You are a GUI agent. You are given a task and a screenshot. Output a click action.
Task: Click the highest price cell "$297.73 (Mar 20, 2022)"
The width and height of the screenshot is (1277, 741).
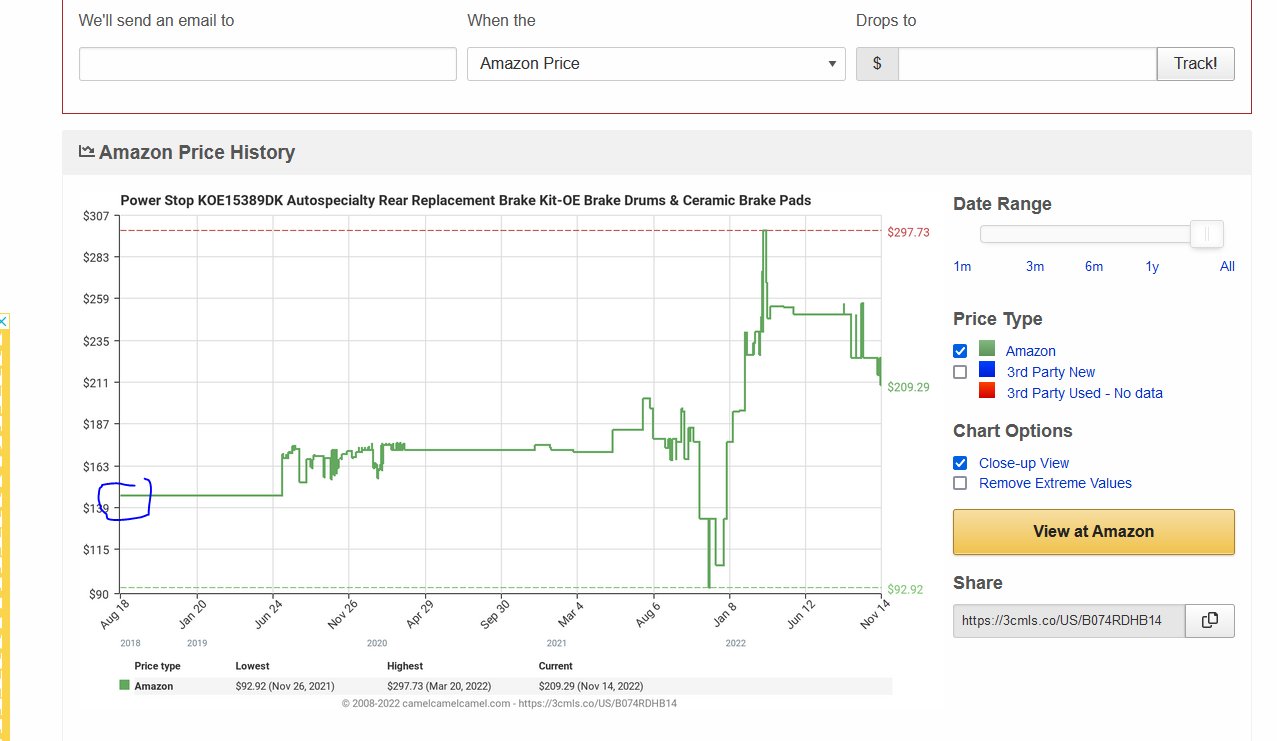click(x=440, y=686)
